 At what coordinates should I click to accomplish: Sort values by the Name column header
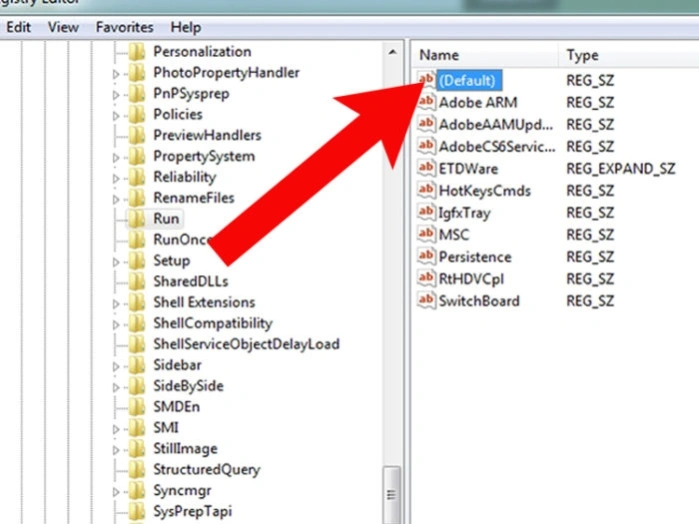pos(485,55)
